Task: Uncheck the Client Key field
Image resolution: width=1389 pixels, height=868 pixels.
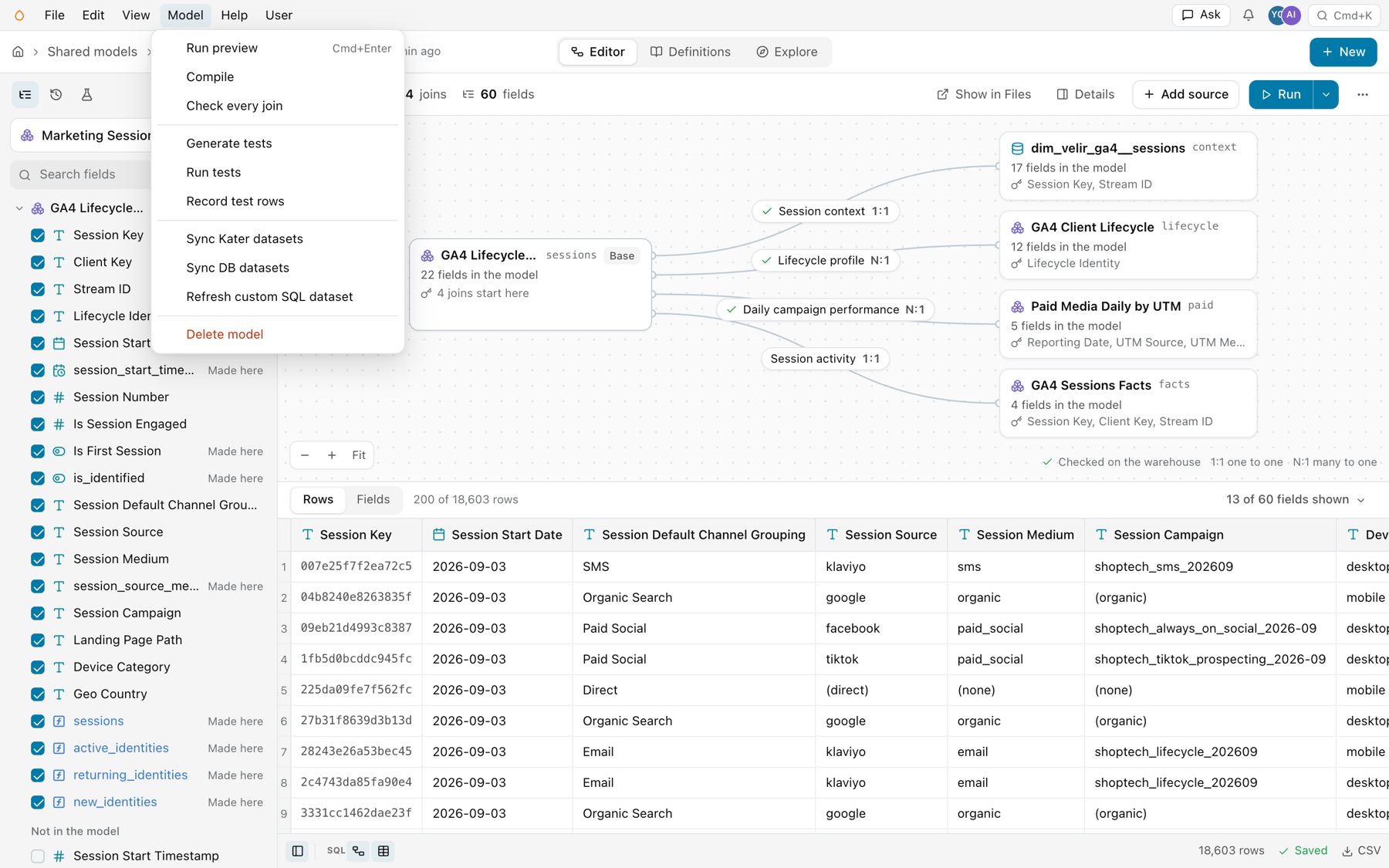Action: (38, 262)
